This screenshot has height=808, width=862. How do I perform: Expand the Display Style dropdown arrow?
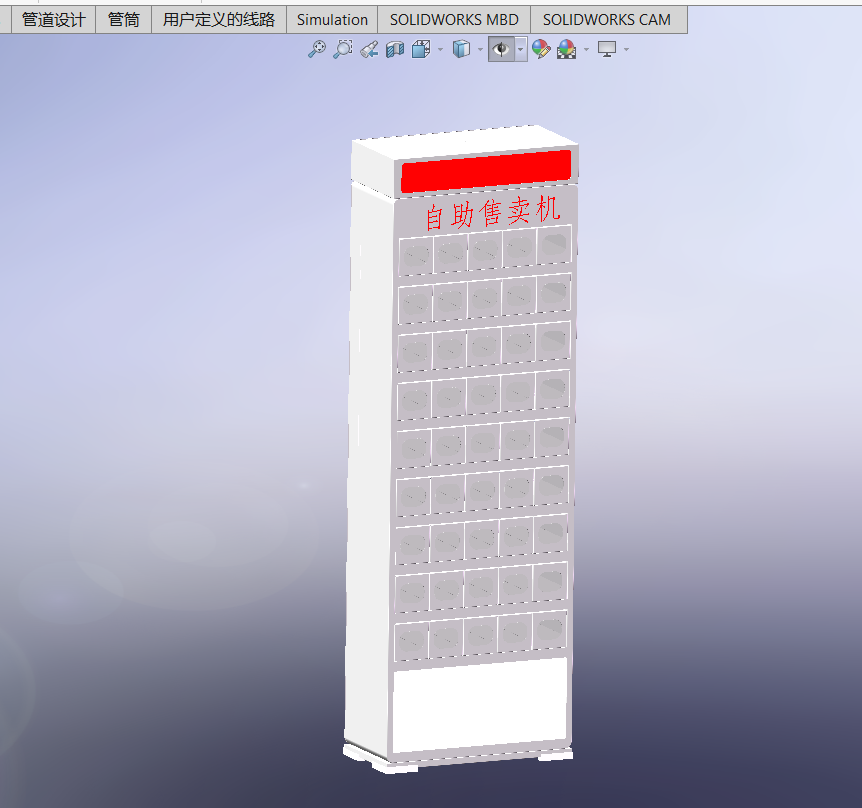480,49
